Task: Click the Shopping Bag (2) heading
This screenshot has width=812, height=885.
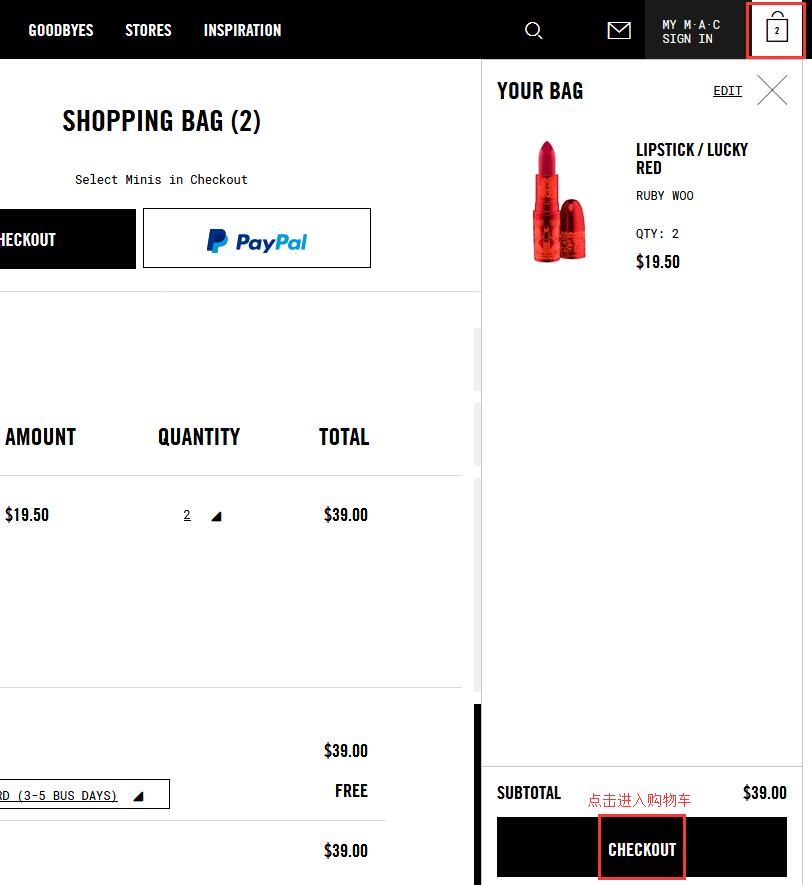Action: click(161, 121)
